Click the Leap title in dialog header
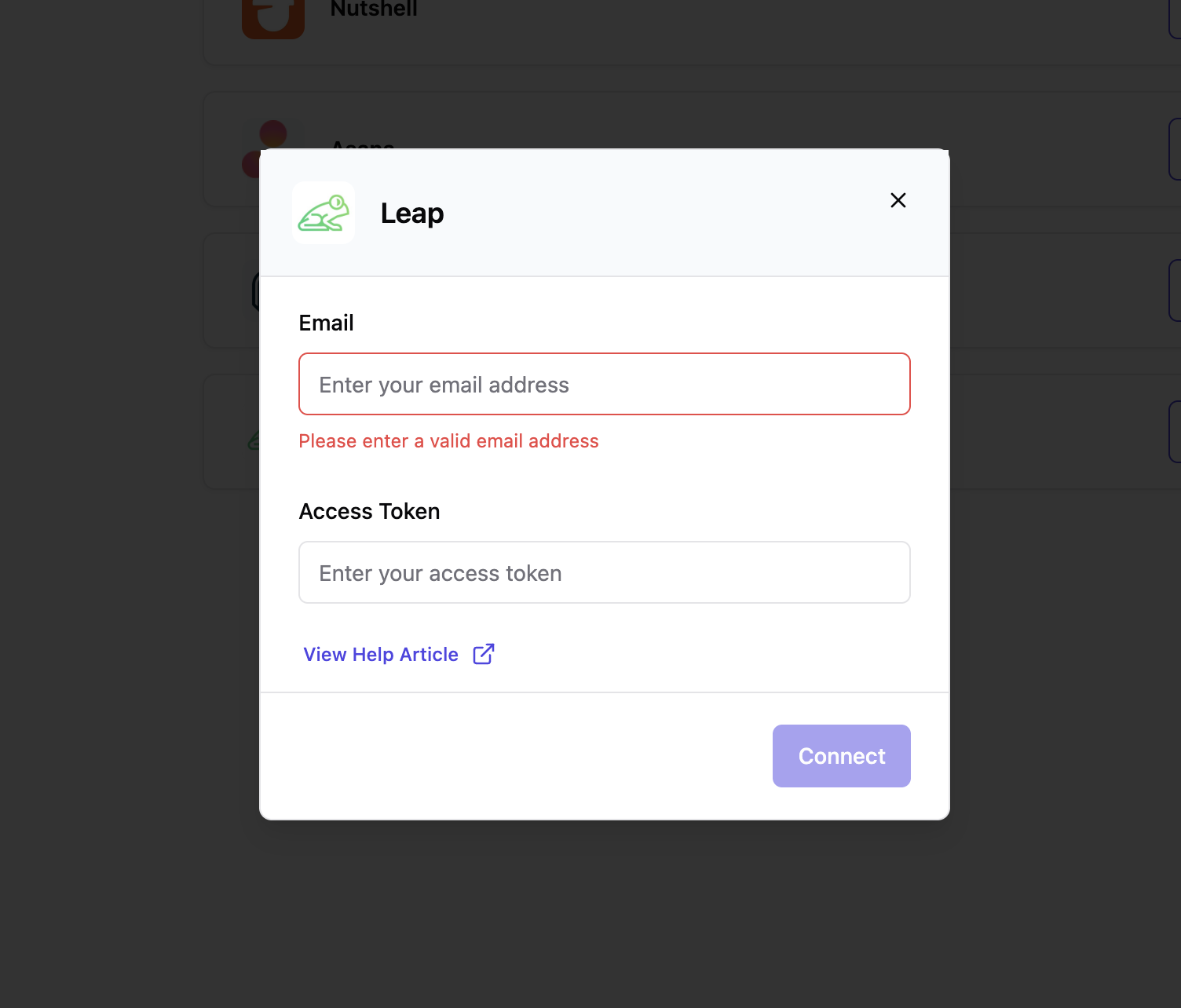Viewport: 1181px width, 1008px height. (x=412, y=214)
